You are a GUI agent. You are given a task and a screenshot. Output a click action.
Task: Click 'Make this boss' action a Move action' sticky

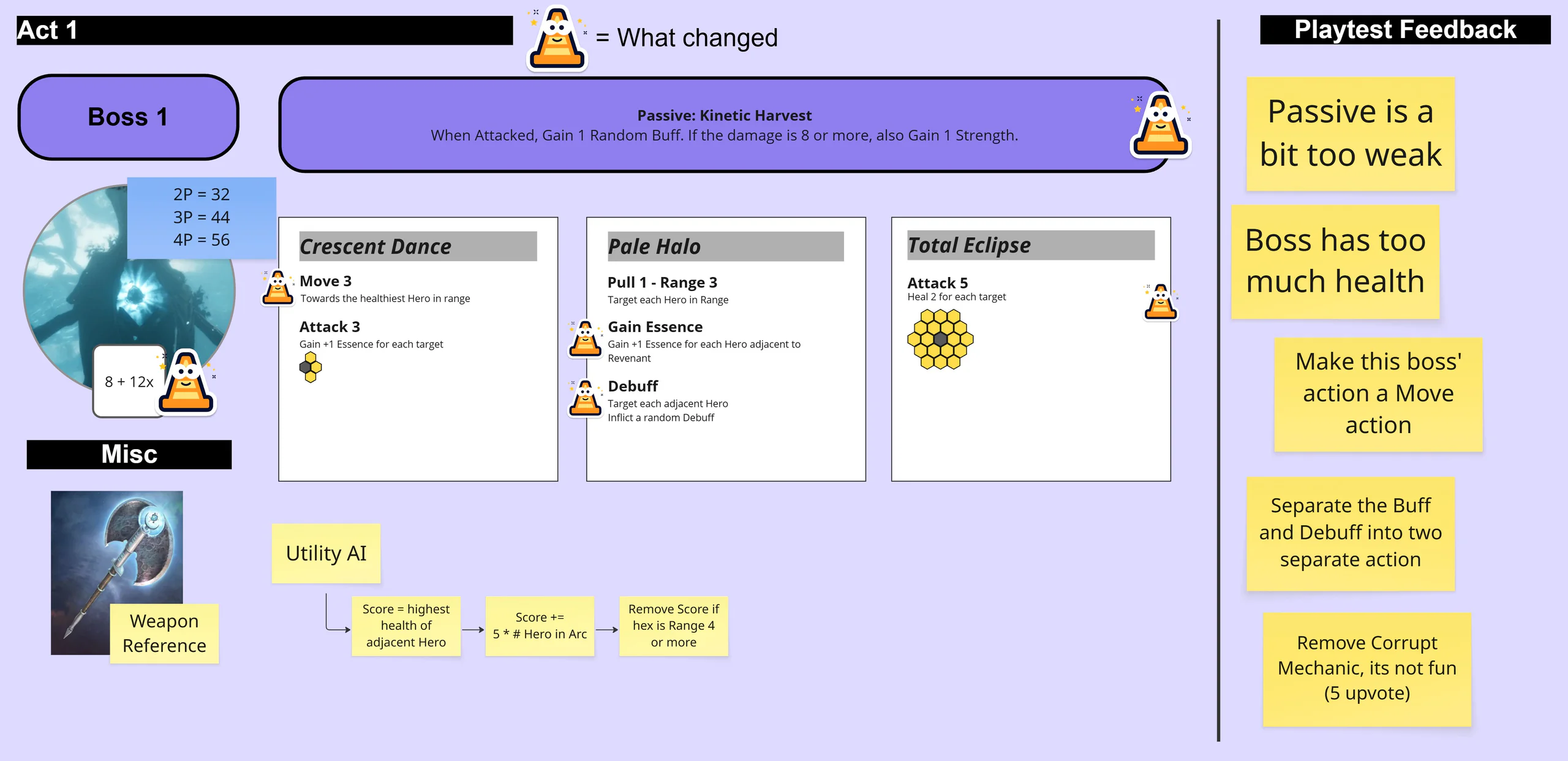1378,394
